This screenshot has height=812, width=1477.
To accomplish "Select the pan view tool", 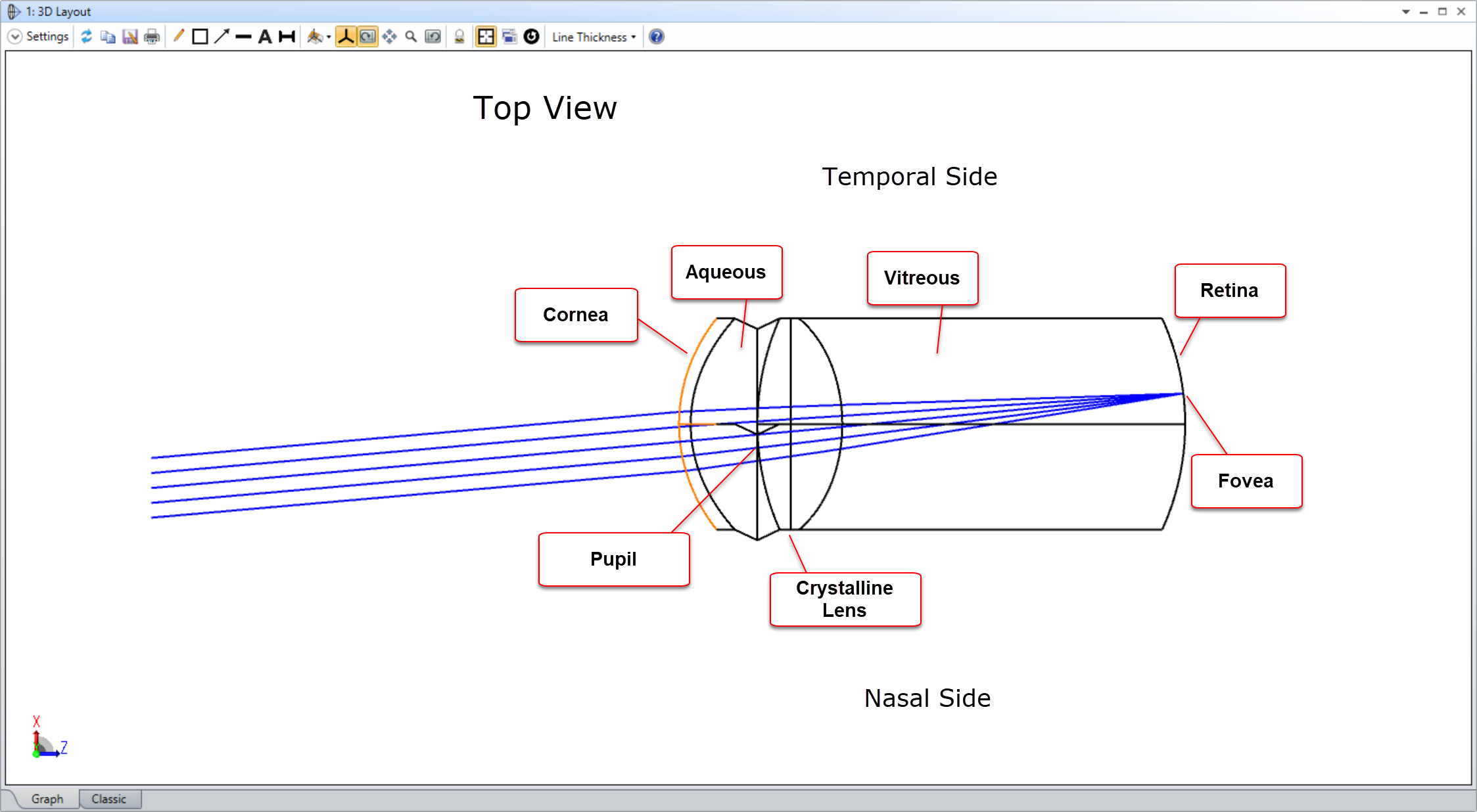I will 390,37.
